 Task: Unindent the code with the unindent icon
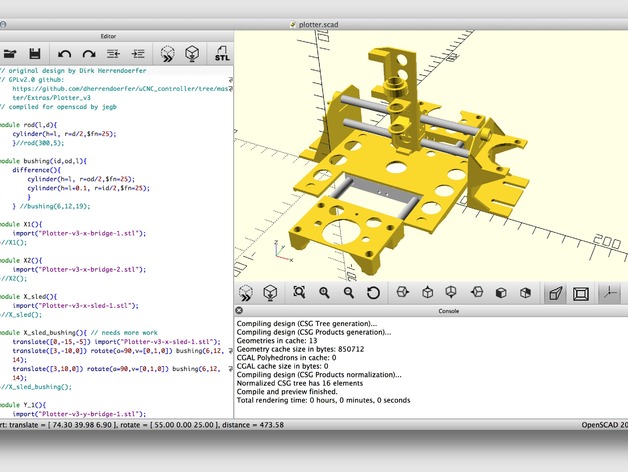113,53
